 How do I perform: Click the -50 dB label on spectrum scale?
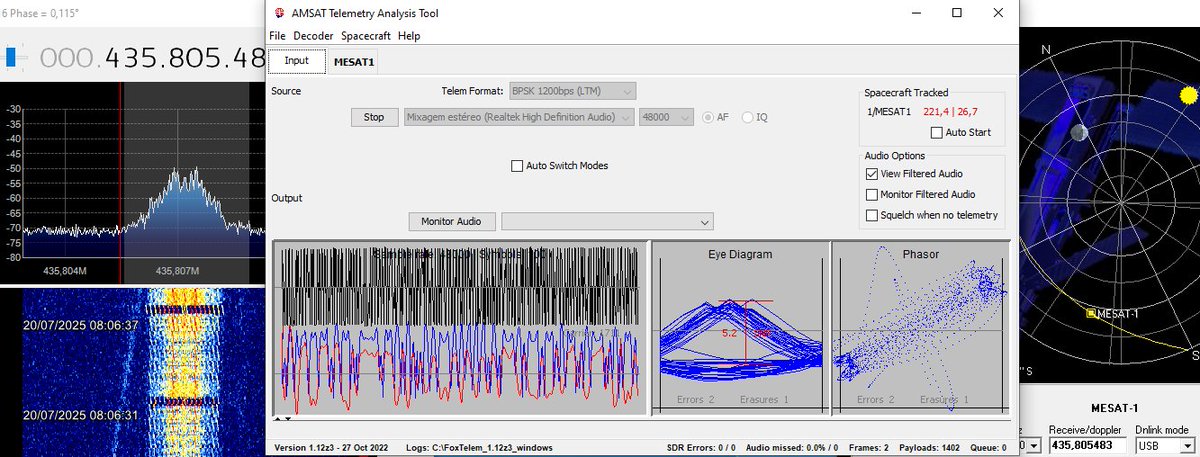point(15,169)
